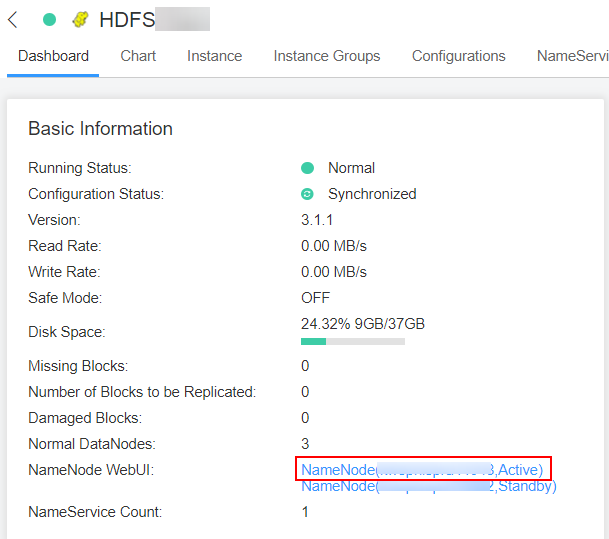Go to the Instance tab
This screenshot has width=609, height=539.
[x=214, y=56]
